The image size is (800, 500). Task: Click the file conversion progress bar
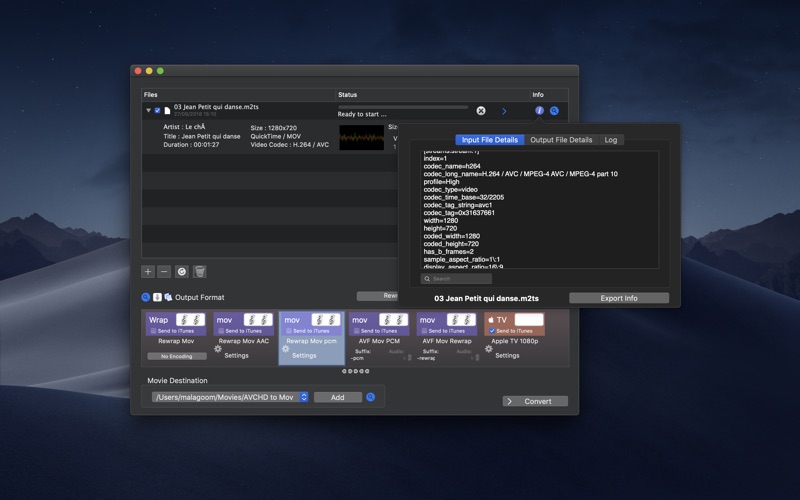403,107
